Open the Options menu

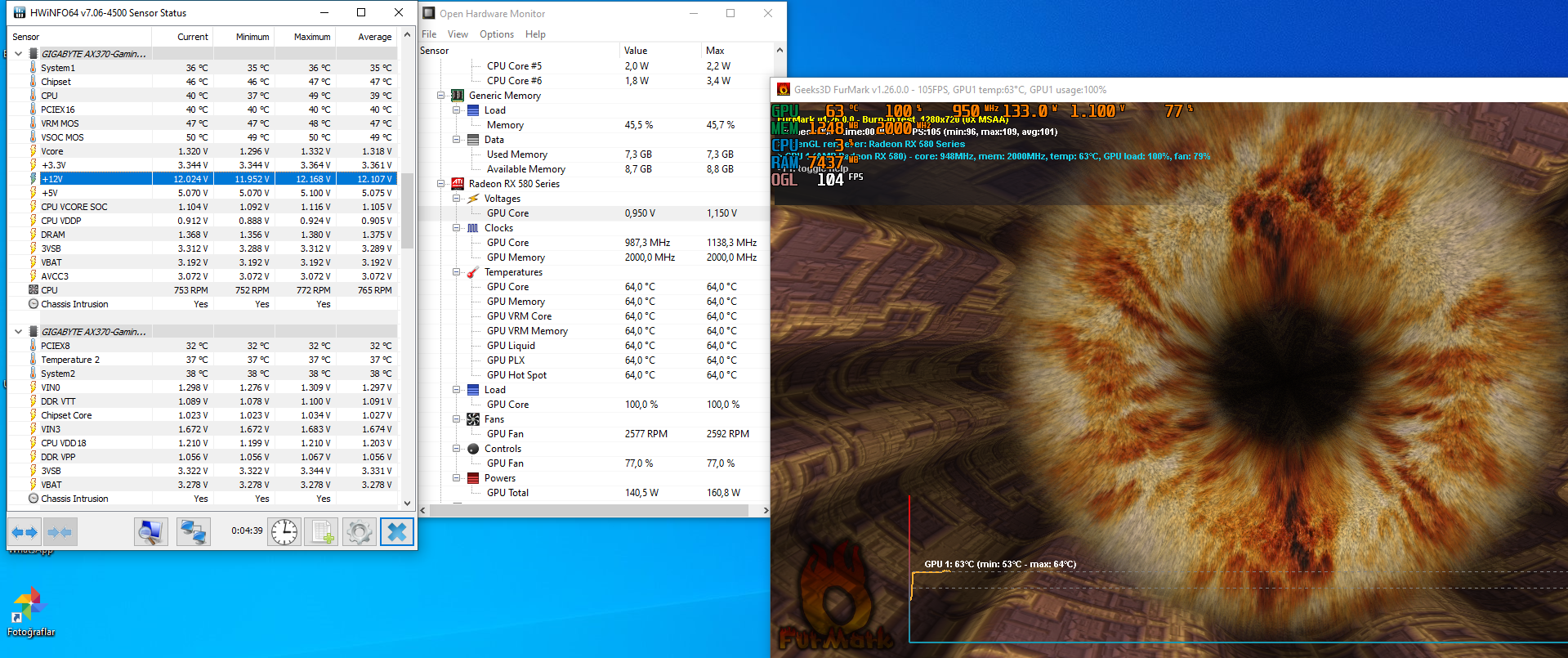point(496,34)
